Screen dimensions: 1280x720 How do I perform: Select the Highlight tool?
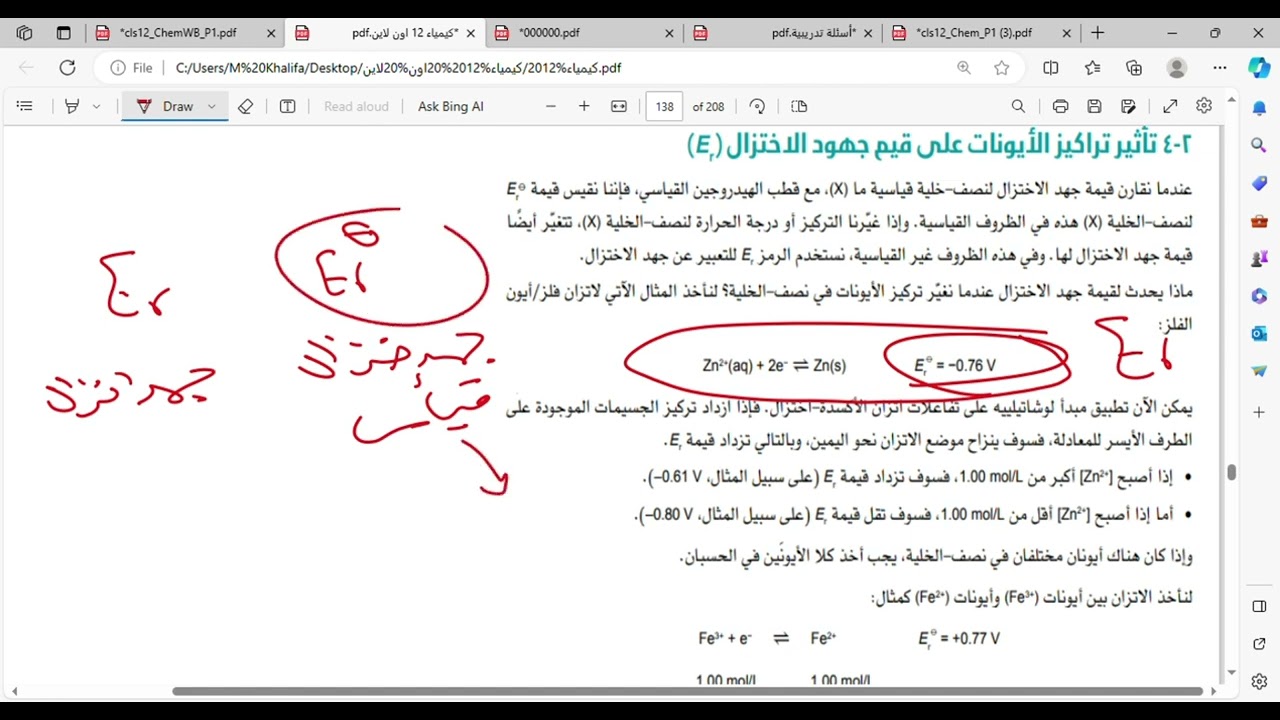72,106
